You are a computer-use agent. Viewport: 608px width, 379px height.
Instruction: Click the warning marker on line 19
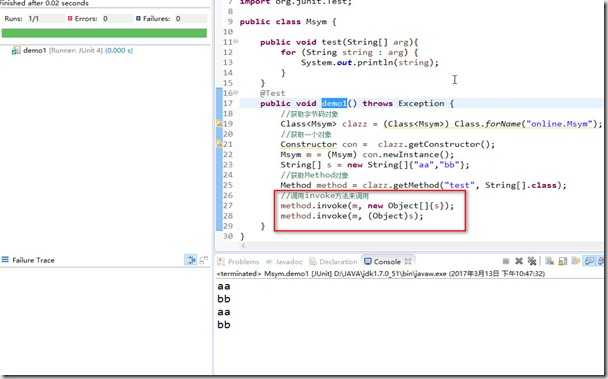(x=219, y=124)
